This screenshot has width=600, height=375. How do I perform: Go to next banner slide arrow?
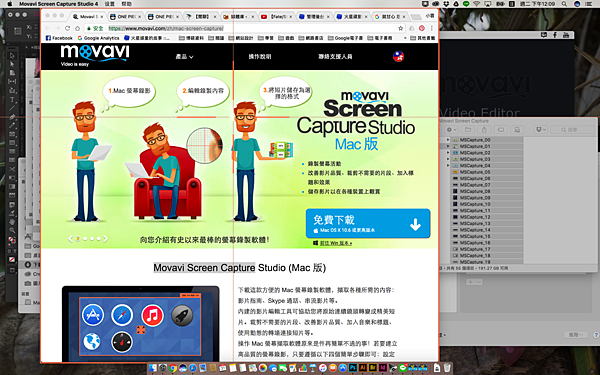[x=105, y=239]
